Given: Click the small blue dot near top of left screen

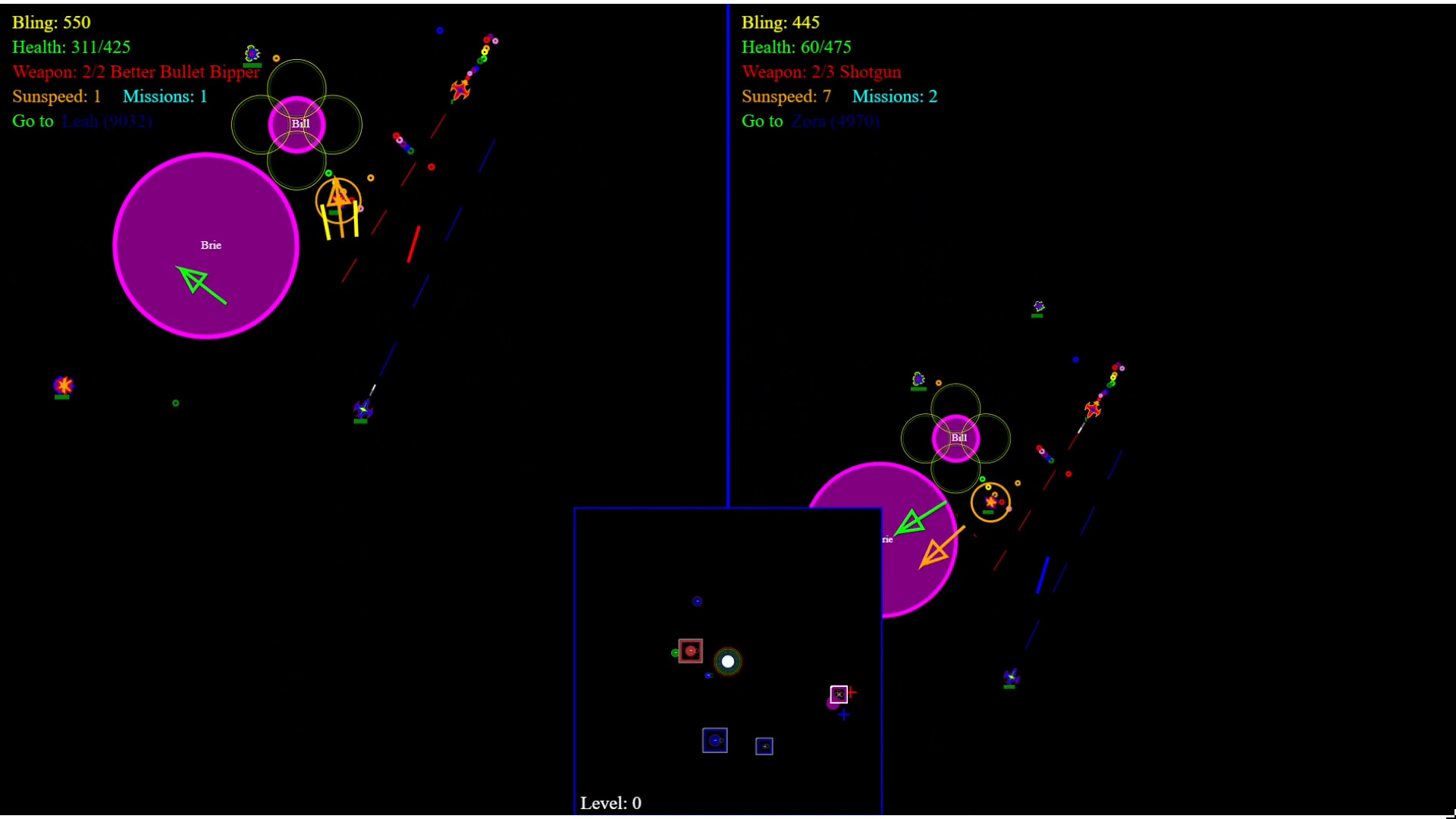Looking at the screenshot, I should (440, 30).
